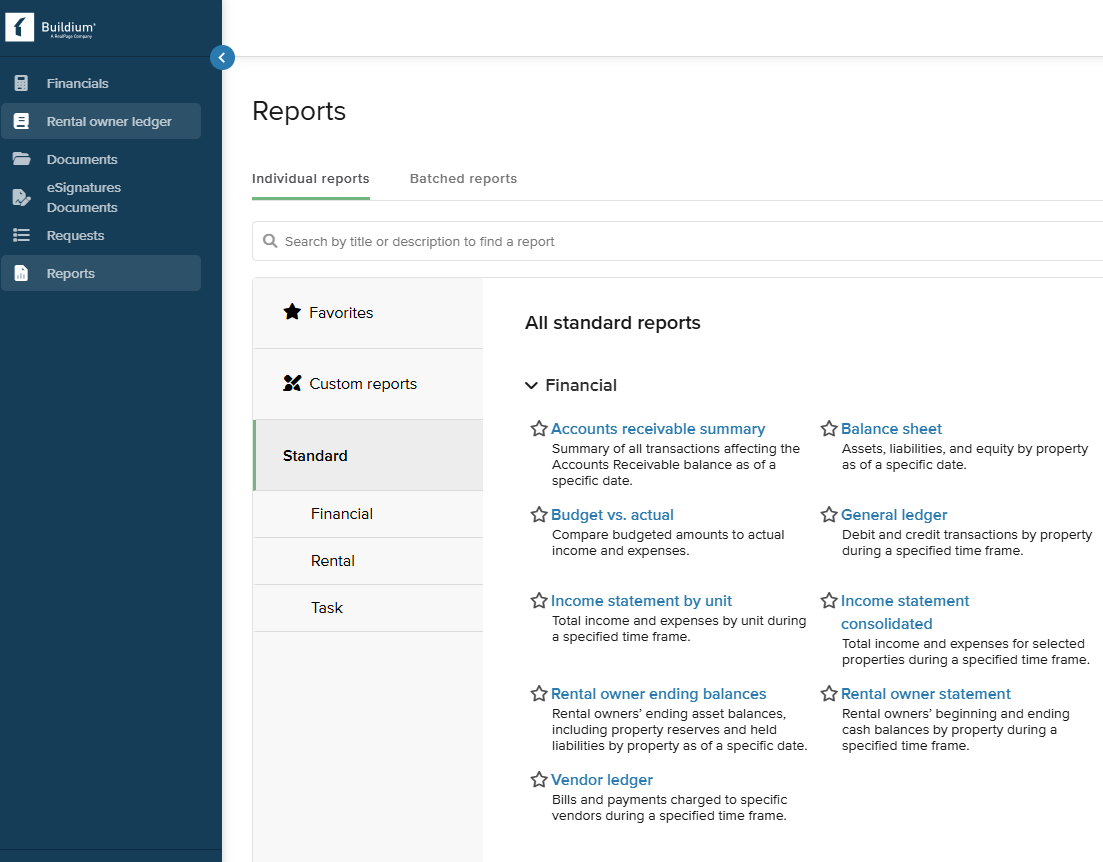Viewport: 1103px width, 862px height.
Task: Toggle favorite star for Vendor ledger
Action: pos(539,780)
